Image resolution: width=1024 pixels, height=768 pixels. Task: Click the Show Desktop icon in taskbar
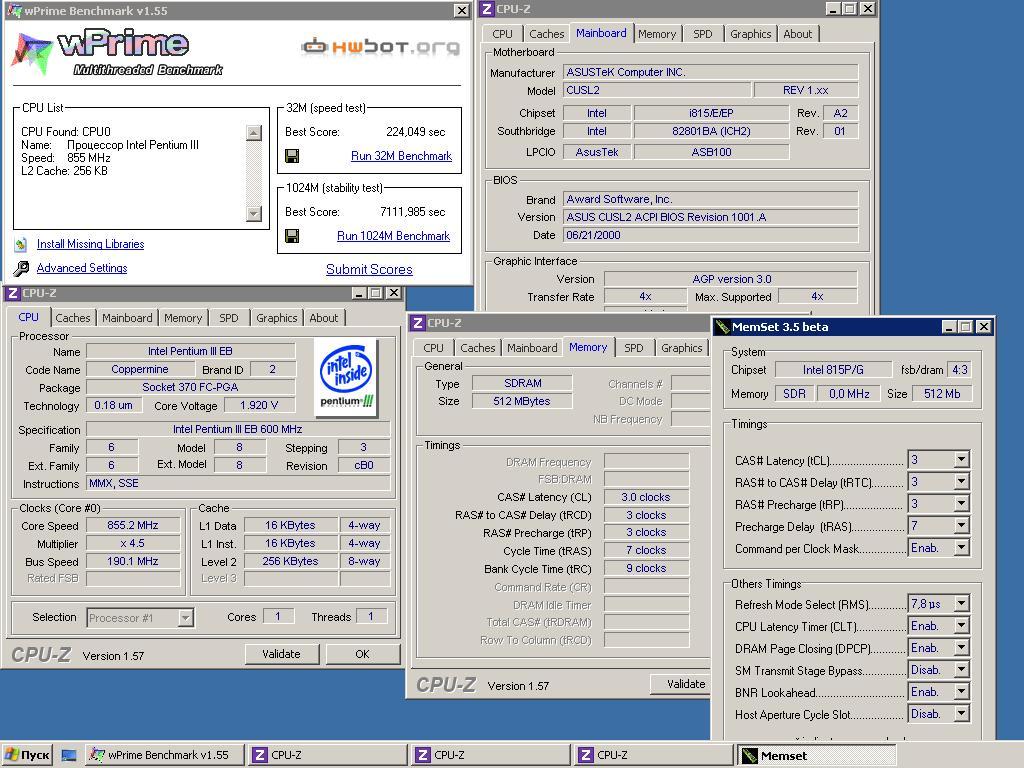[69, 756]
